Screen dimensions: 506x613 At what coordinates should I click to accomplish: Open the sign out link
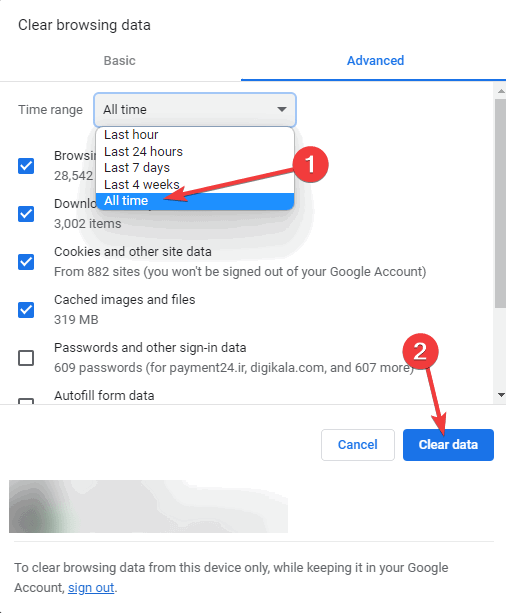coord(91,588)
